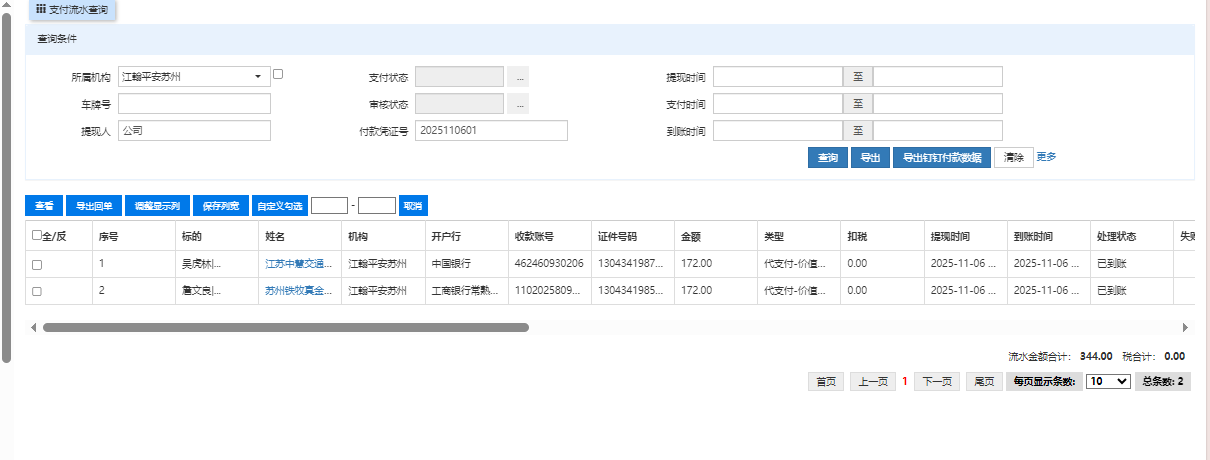1210x460 pixels.
Task: Click the 隐藏显示列 toolbar button
Action: click(x=157, y=205)
